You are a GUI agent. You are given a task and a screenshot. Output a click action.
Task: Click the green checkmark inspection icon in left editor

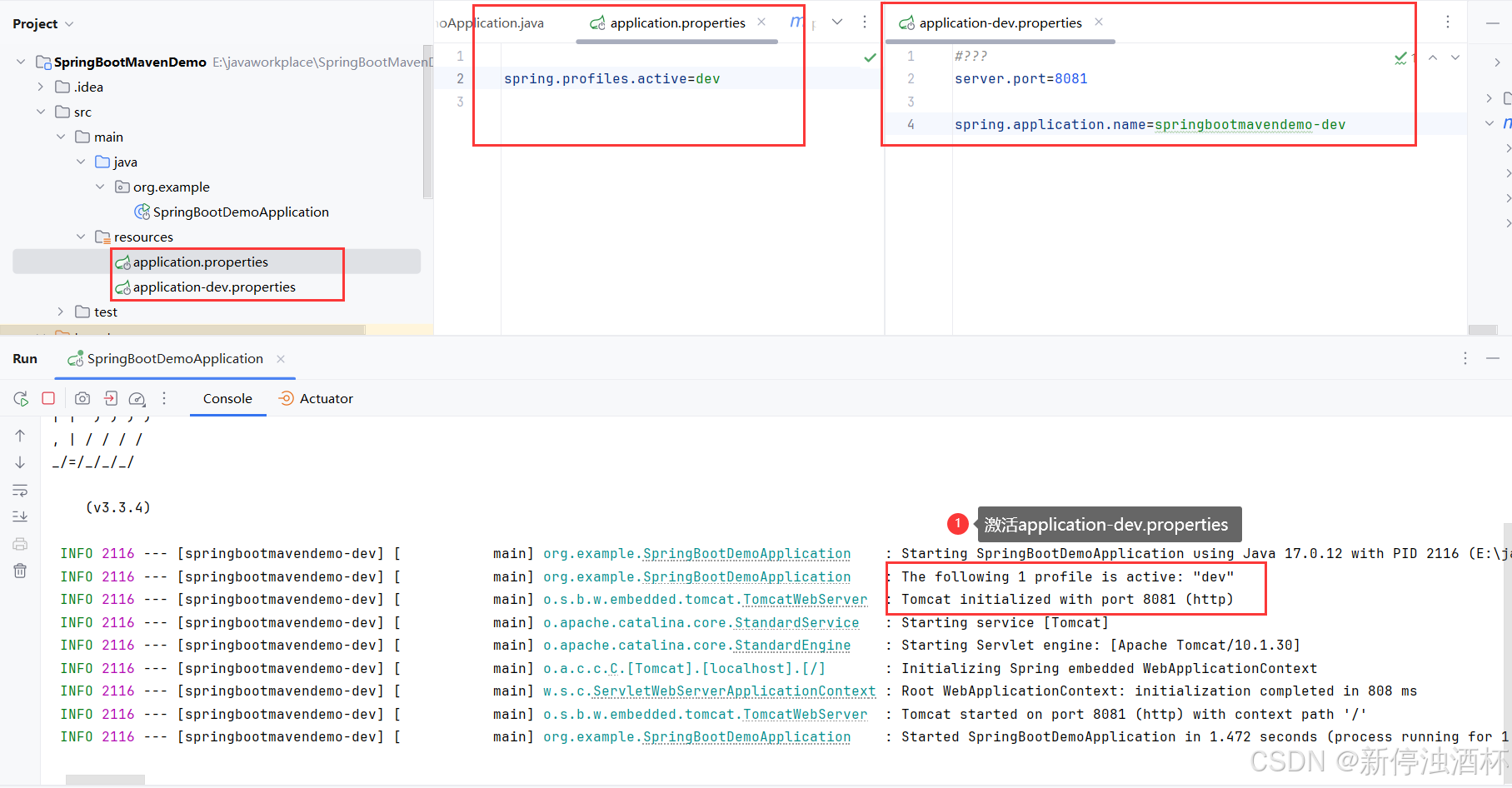pos(870,57)
